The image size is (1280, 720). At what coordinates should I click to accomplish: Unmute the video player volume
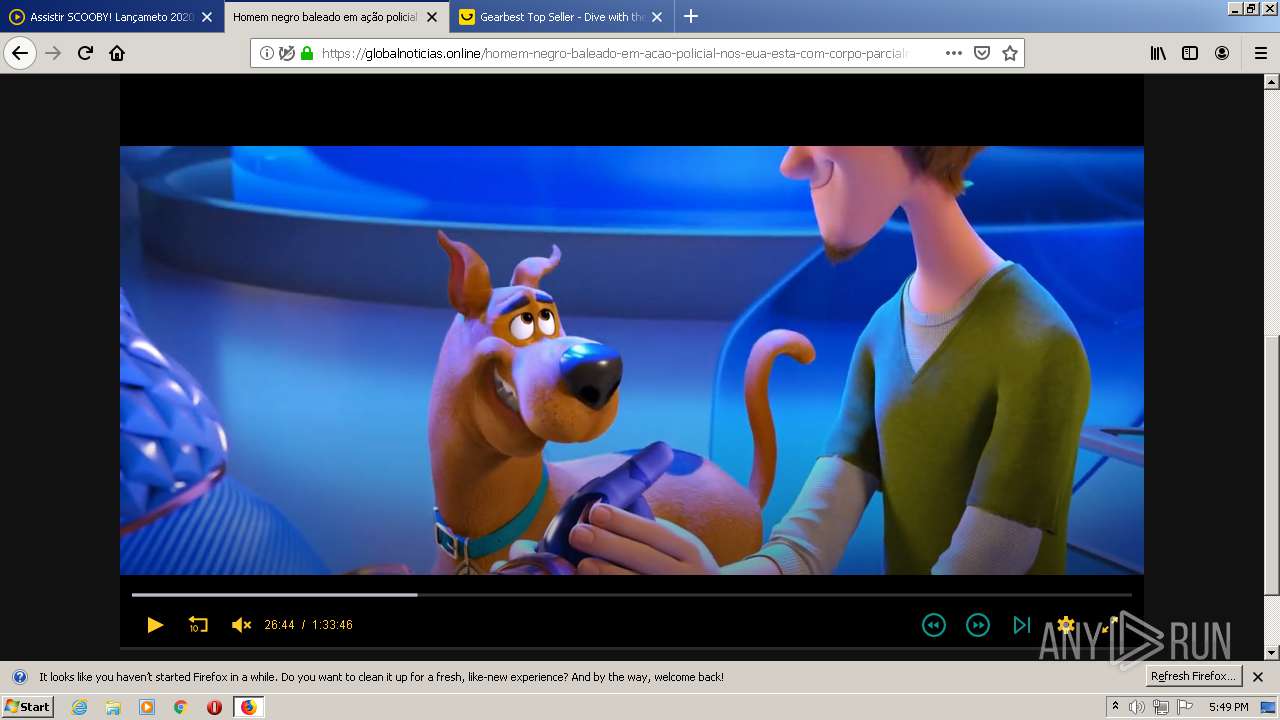pyautogui.click(x=241, y=625)
